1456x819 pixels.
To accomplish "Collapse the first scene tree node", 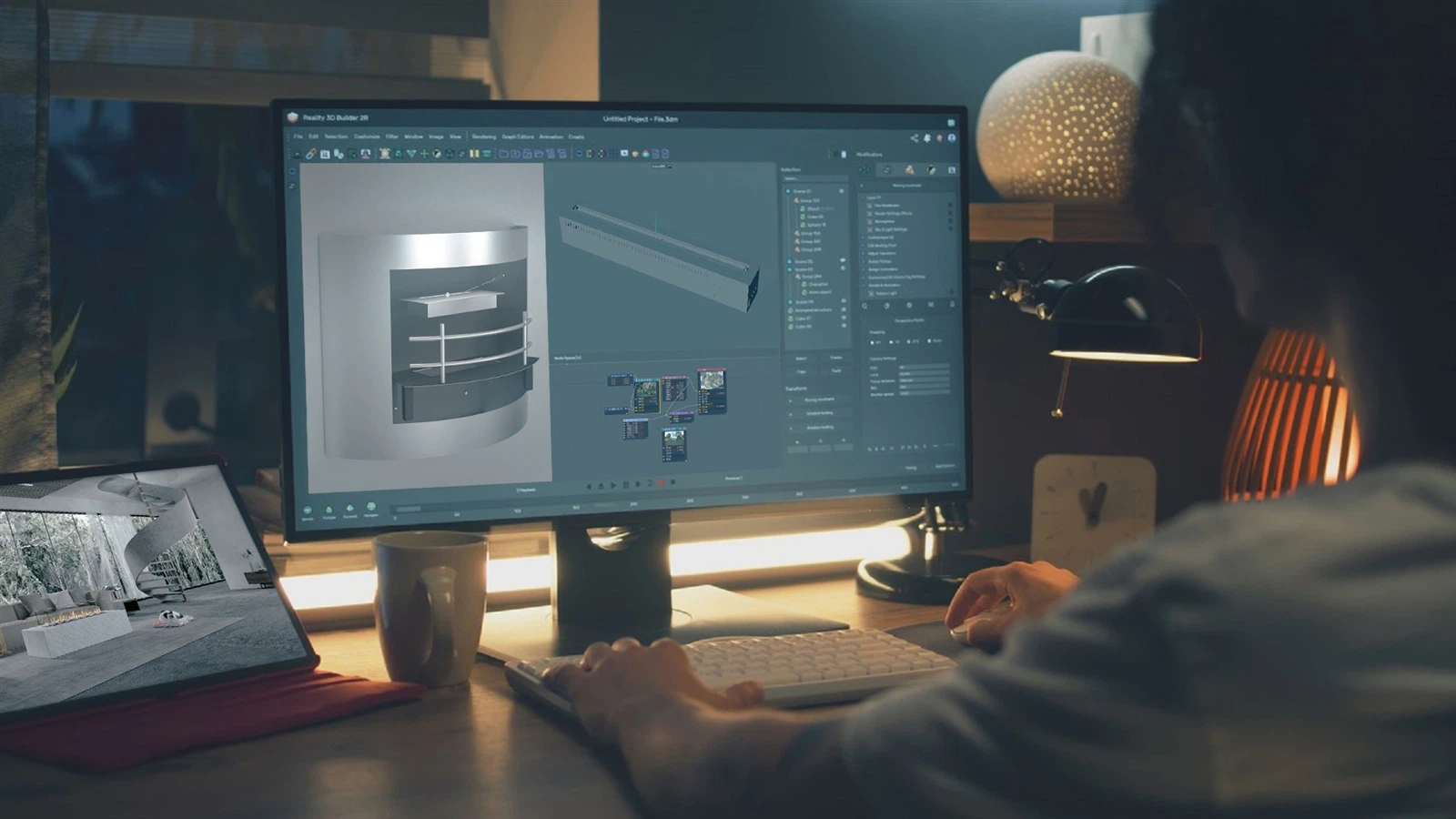I will click(x=789, y=191).
